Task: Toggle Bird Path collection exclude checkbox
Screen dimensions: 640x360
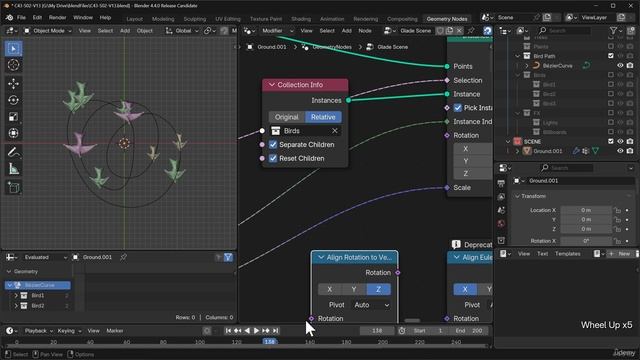Action: 611,56
